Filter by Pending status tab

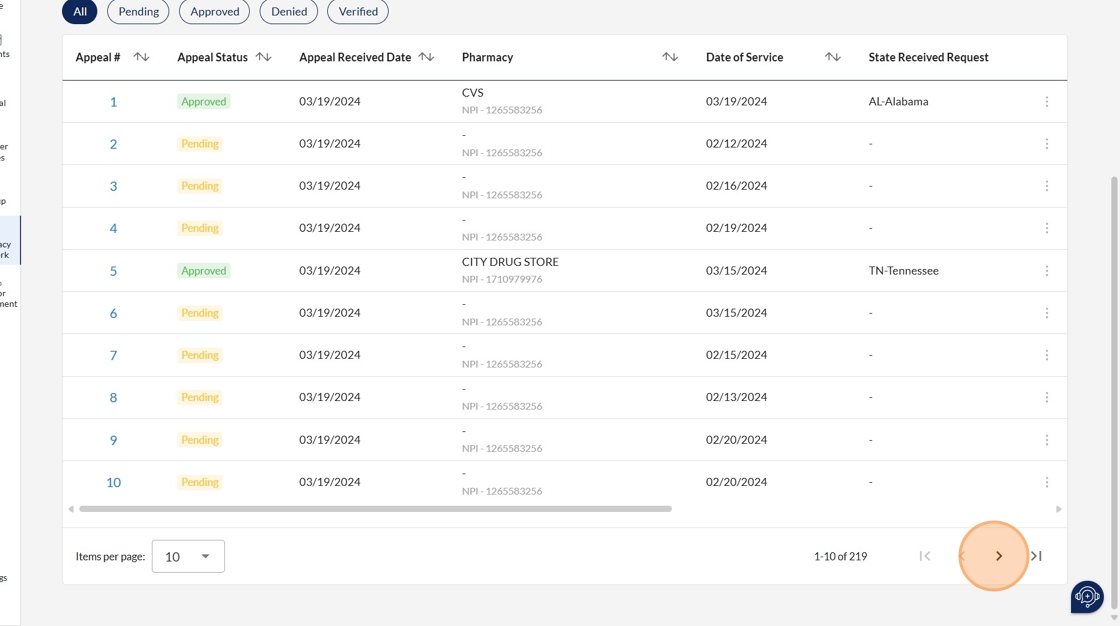pyautogui.click(x=139, y=12)
